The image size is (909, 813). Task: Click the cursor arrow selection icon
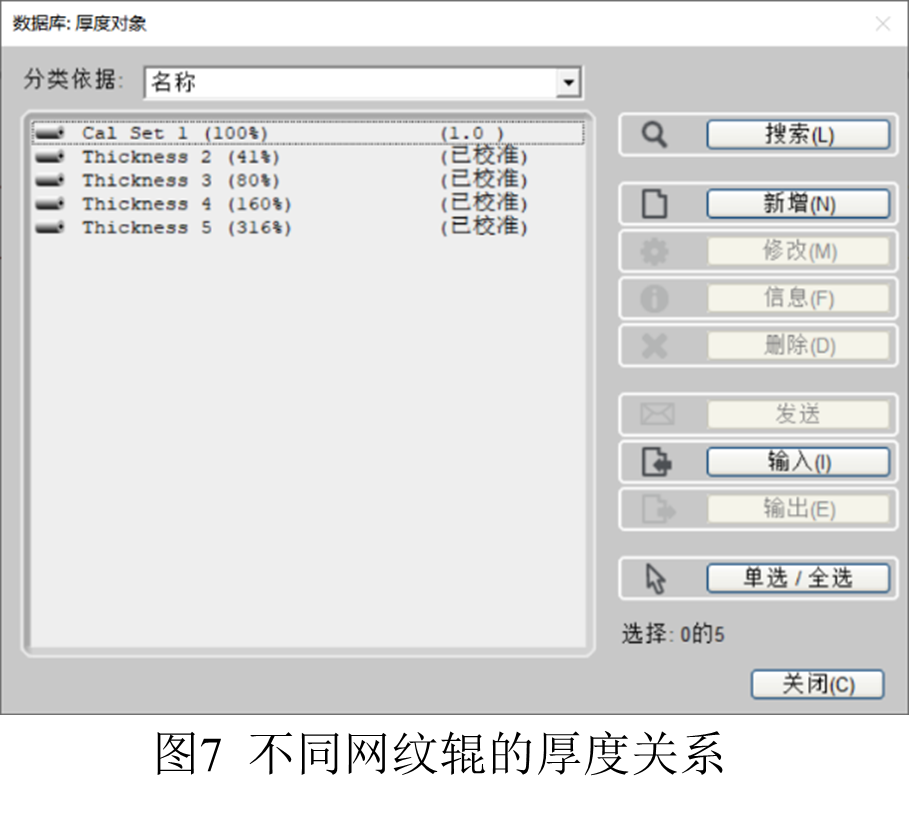(656, 578)
